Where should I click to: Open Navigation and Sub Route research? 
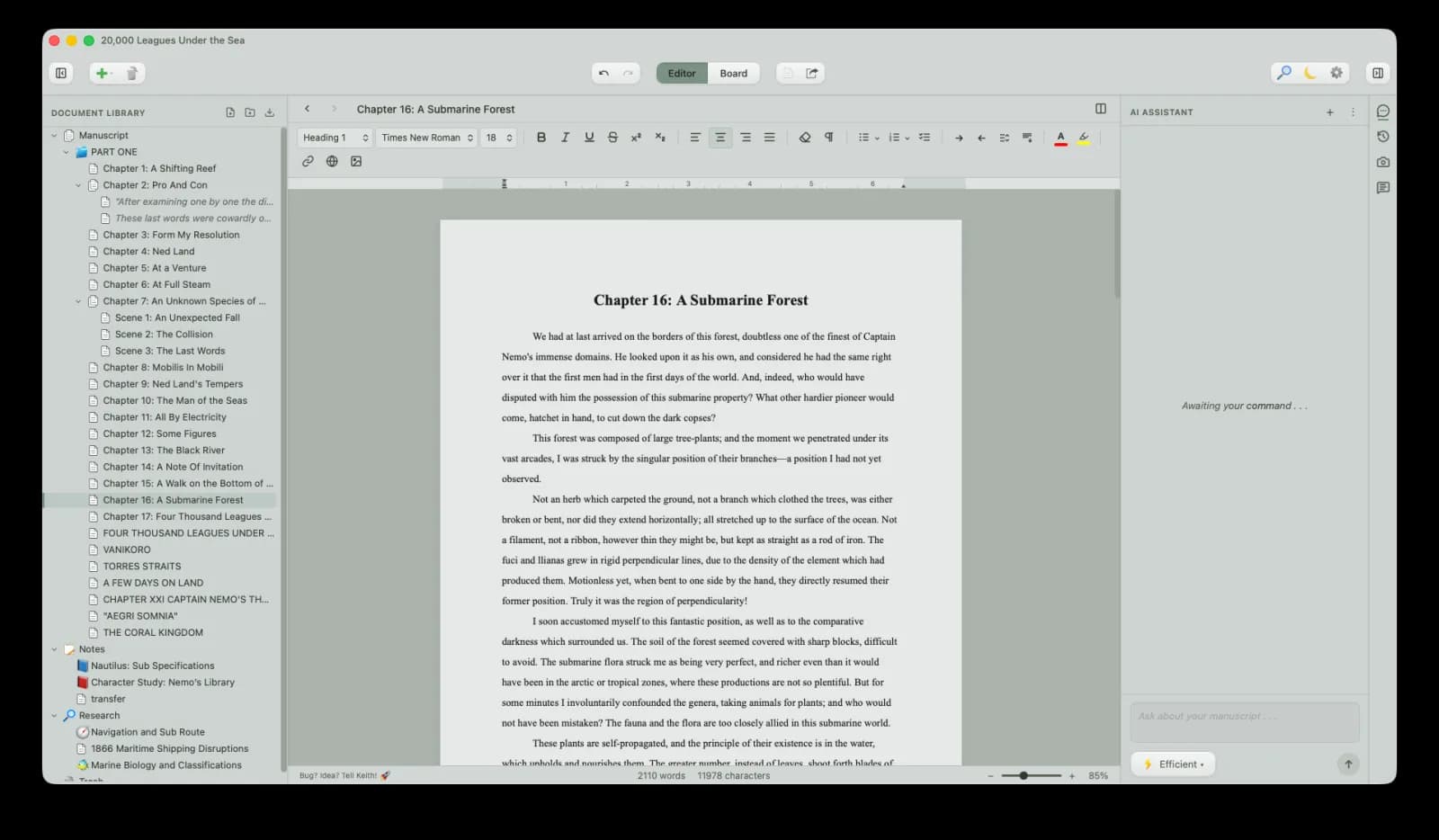[x=147, y=732]
